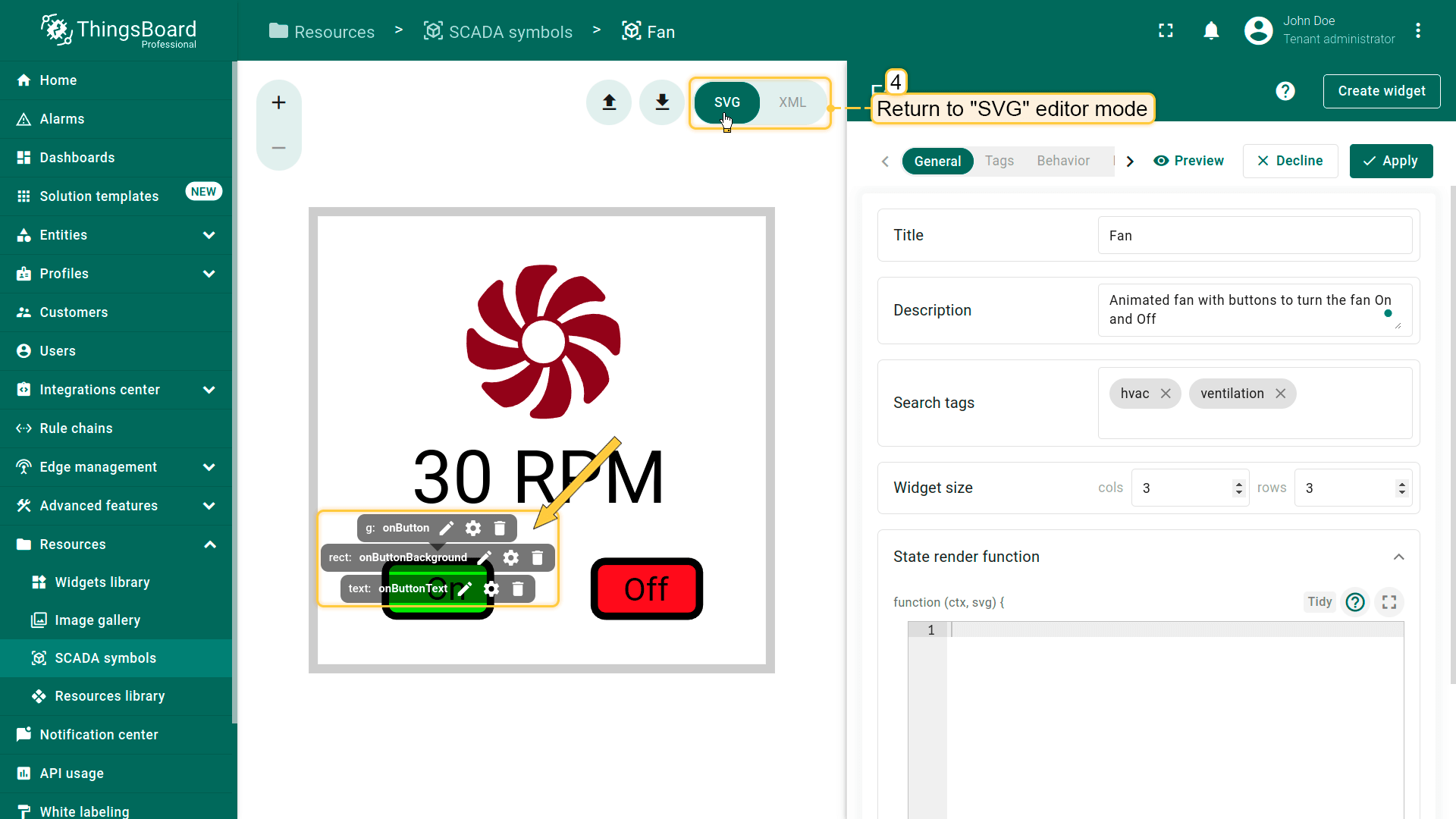Click the Title input field
This screenshot has width=1456, height=819.
(1254, 235)
